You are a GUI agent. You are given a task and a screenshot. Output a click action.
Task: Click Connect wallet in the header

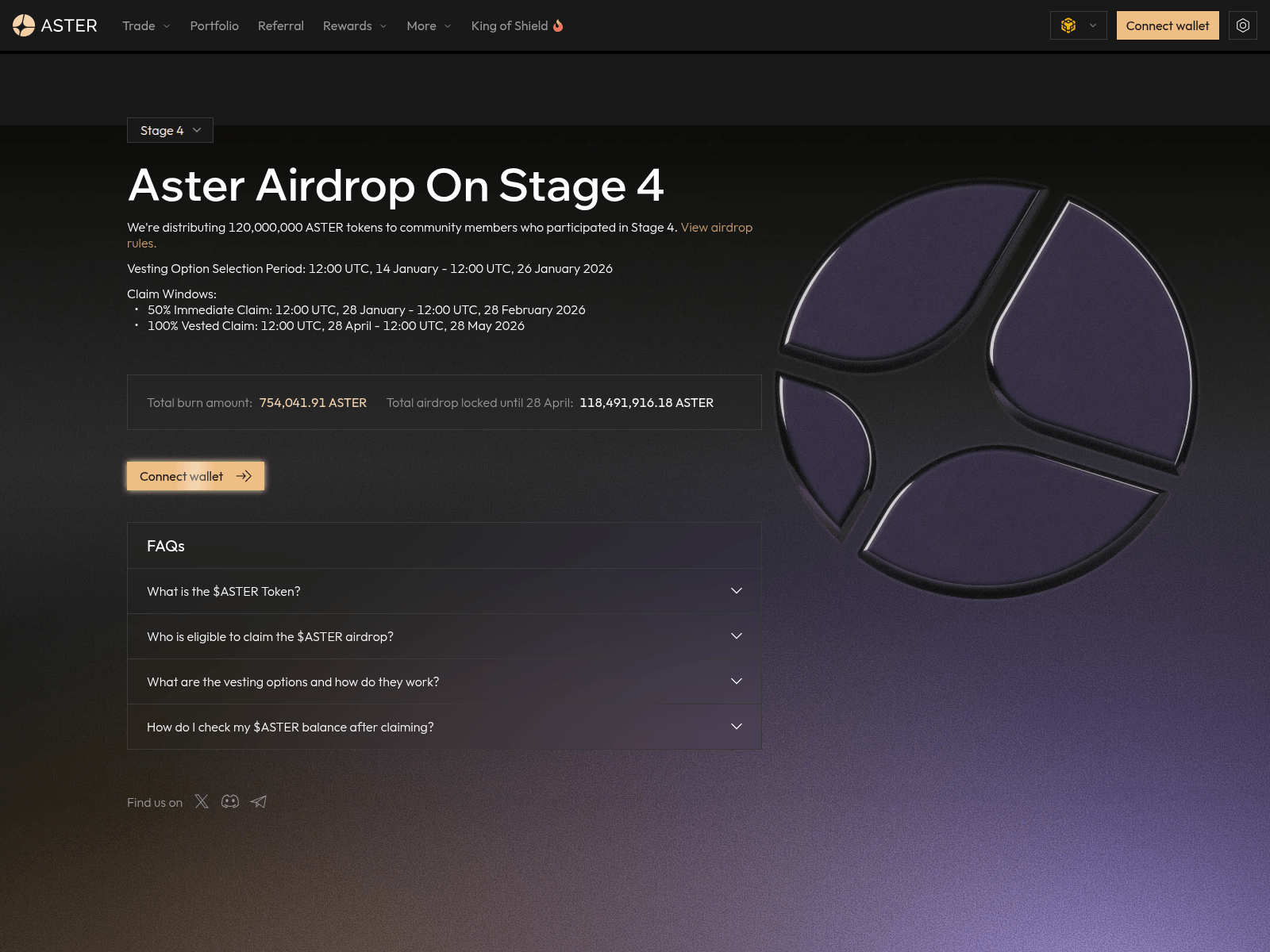coord(1168,25)
